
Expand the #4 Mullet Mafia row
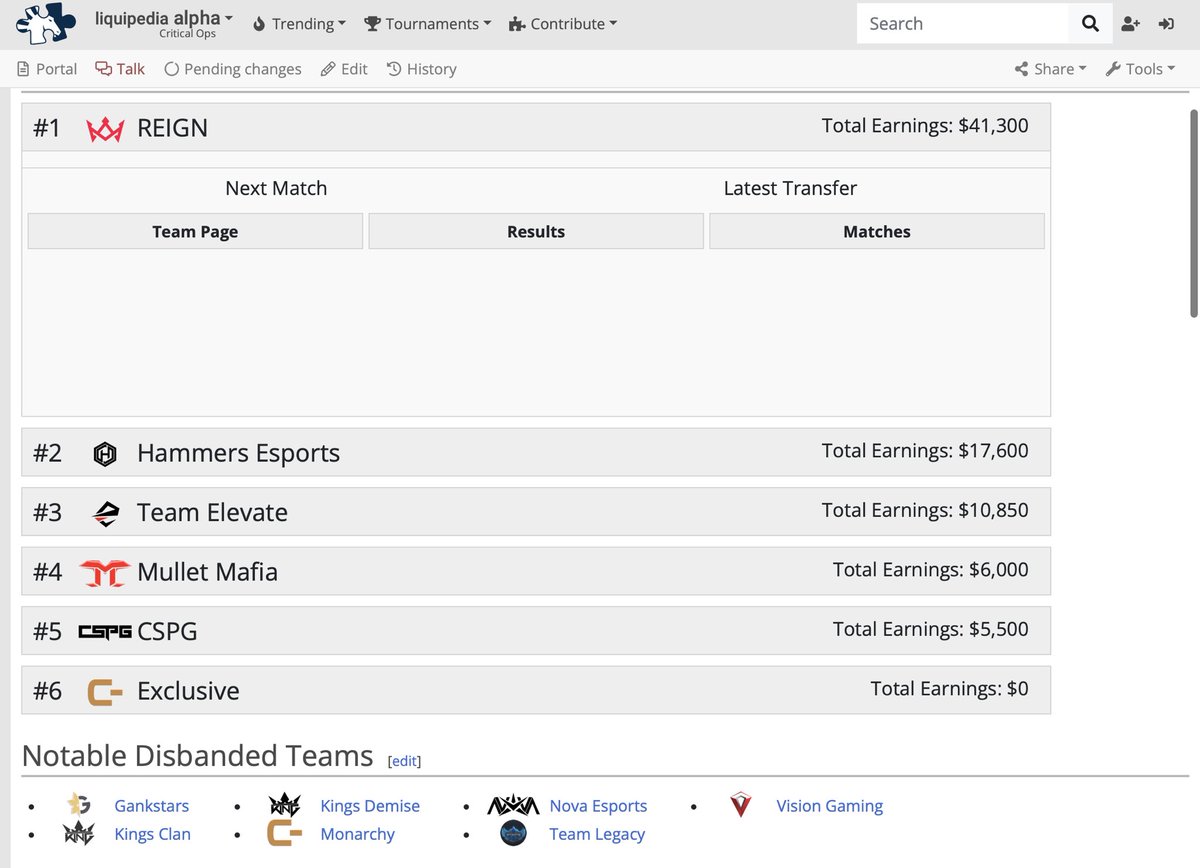[x=536, y=571]
